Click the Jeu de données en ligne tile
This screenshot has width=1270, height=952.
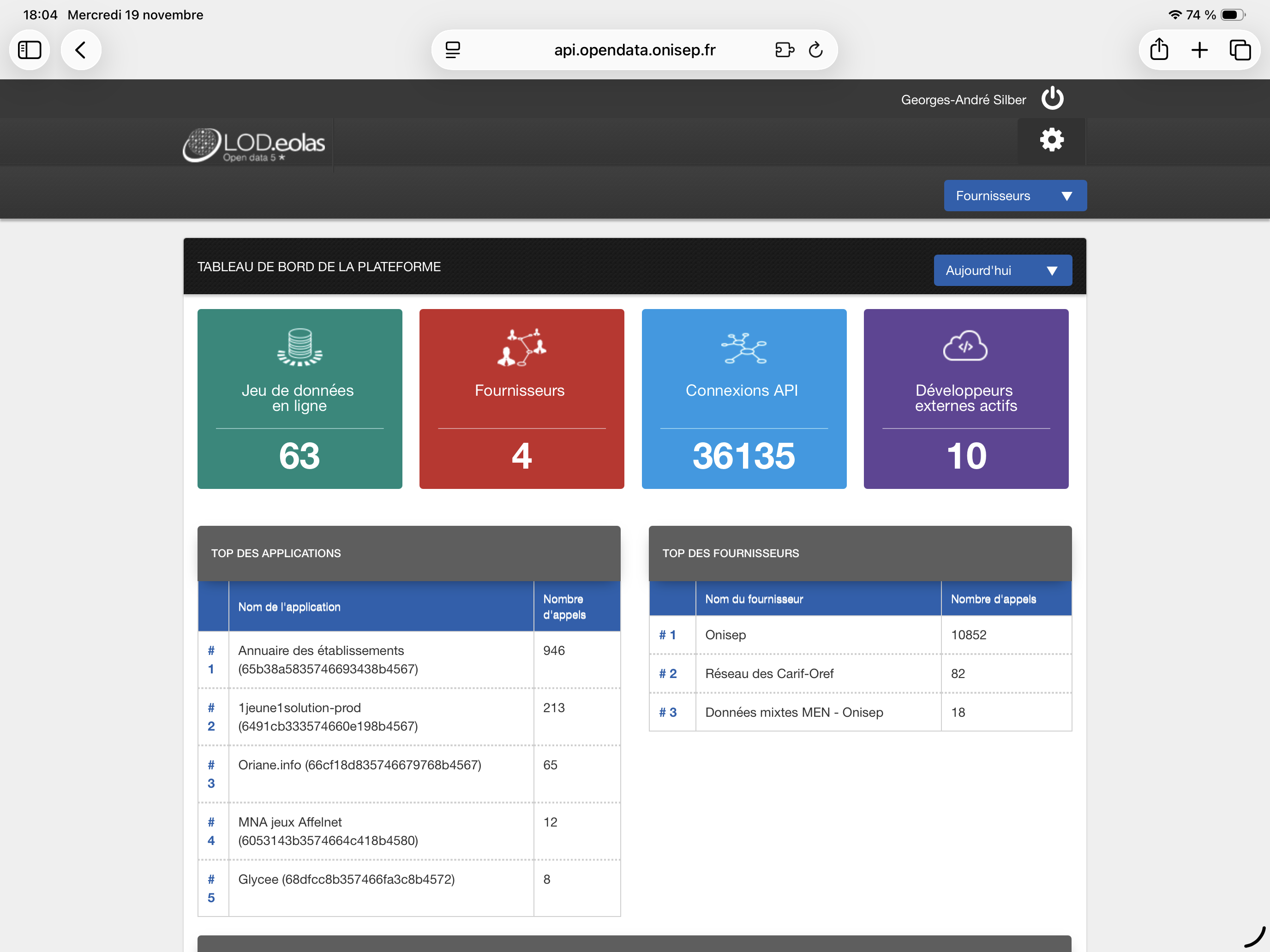[300, 399]
